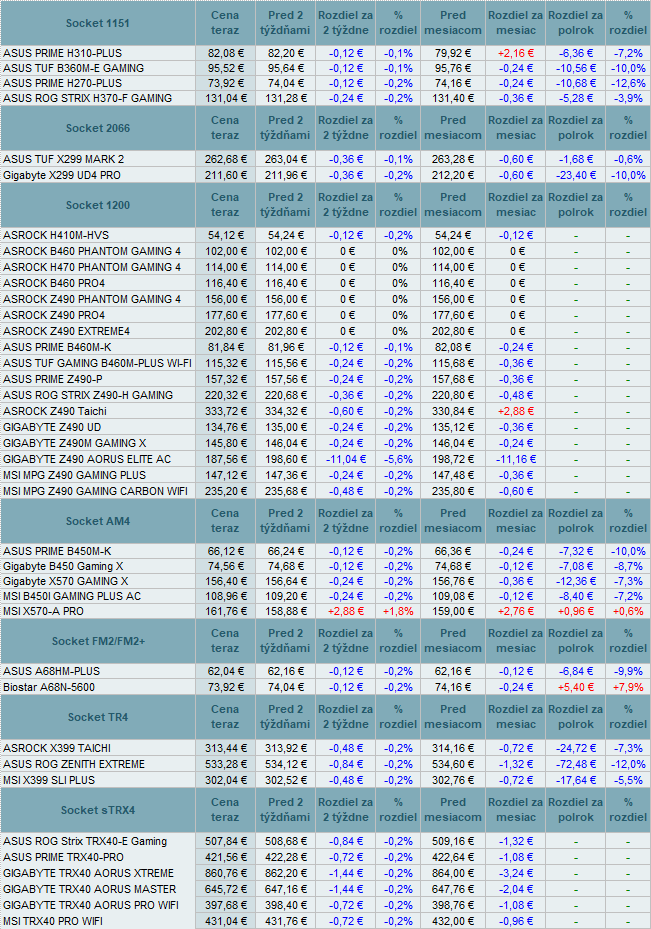Image resolution: width=651 pixels, height=929 pixels.
Task: Click ASROCK Z490 EXTREME4 name
Action: click(66, 331)
